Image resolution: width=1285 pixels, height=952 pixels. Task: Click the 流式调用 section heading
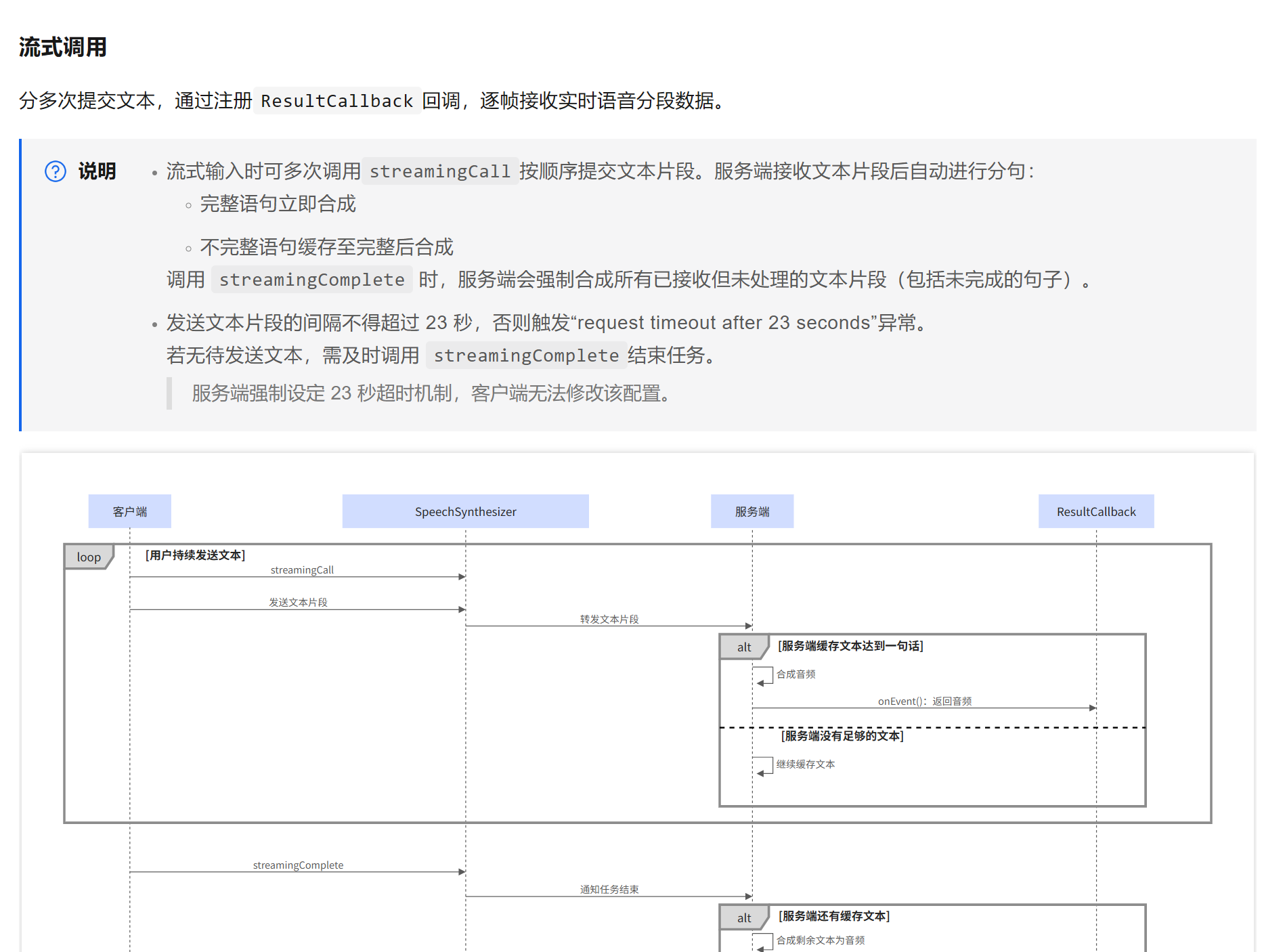coord(63,47)
